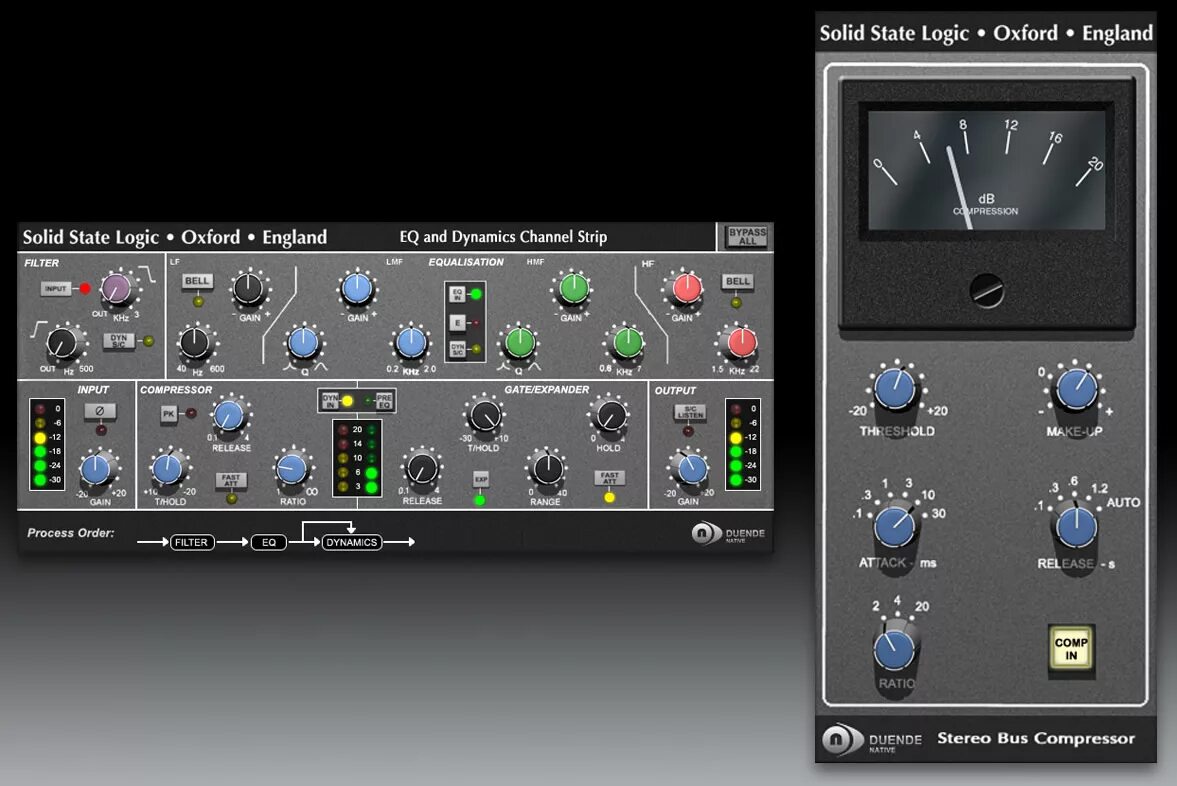Click the INPUT gain knob
The width and height of the screenshot is (1177, 786).
(x=96, y=469)
